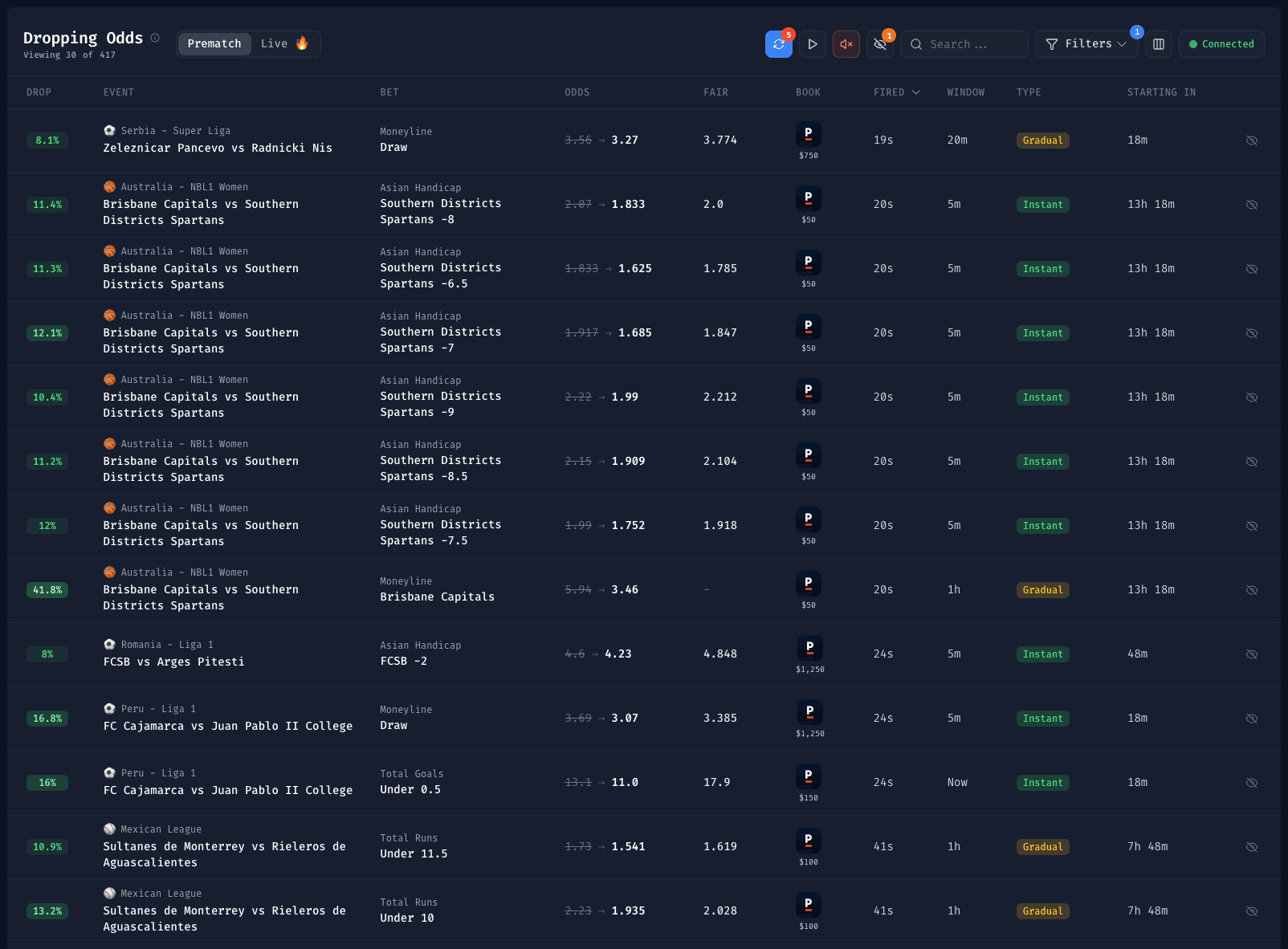Click the Gradual badge in Brisbane Capitals Moneyline row
This screenshot has width=1288, height=949.
1042,590
